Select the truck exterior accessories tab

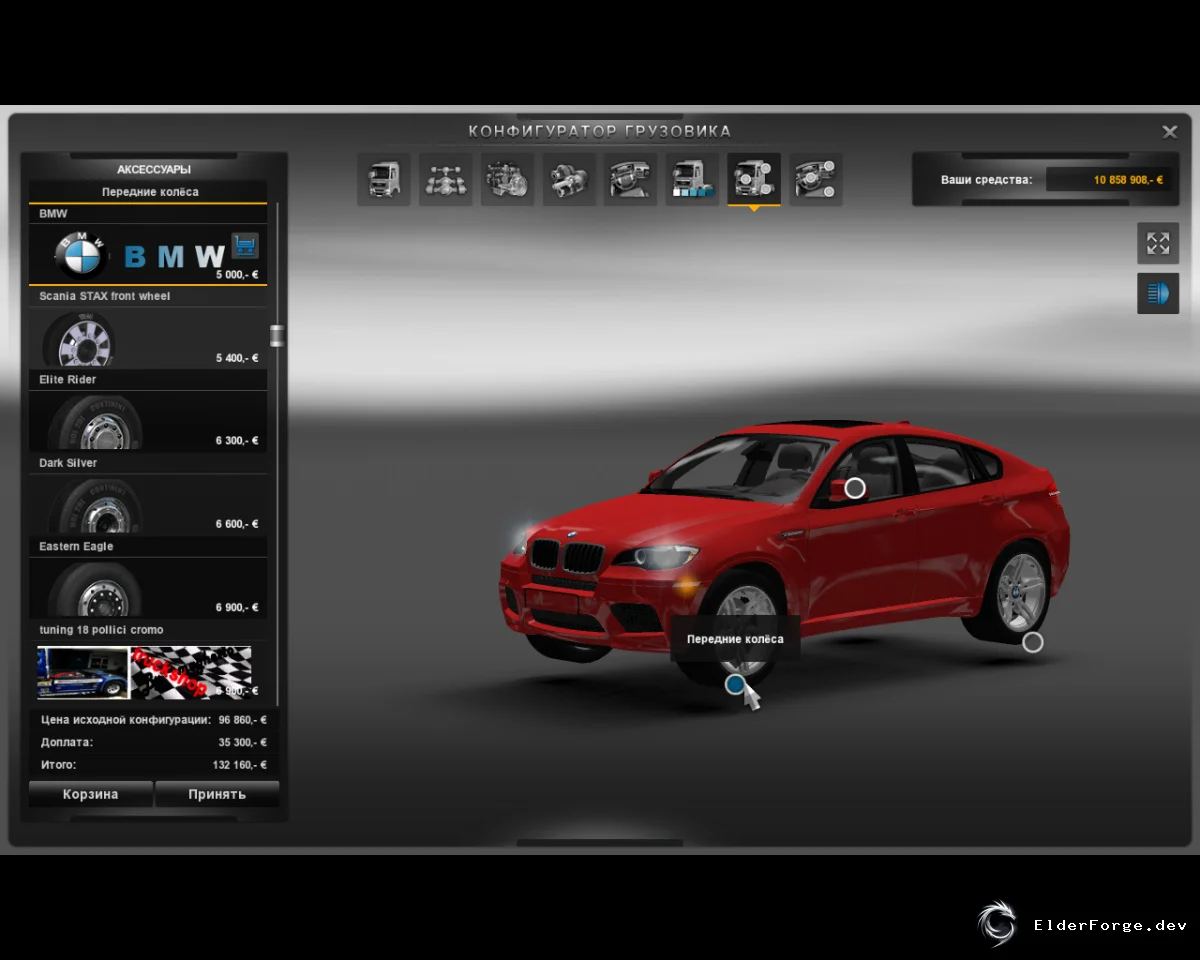754,179
